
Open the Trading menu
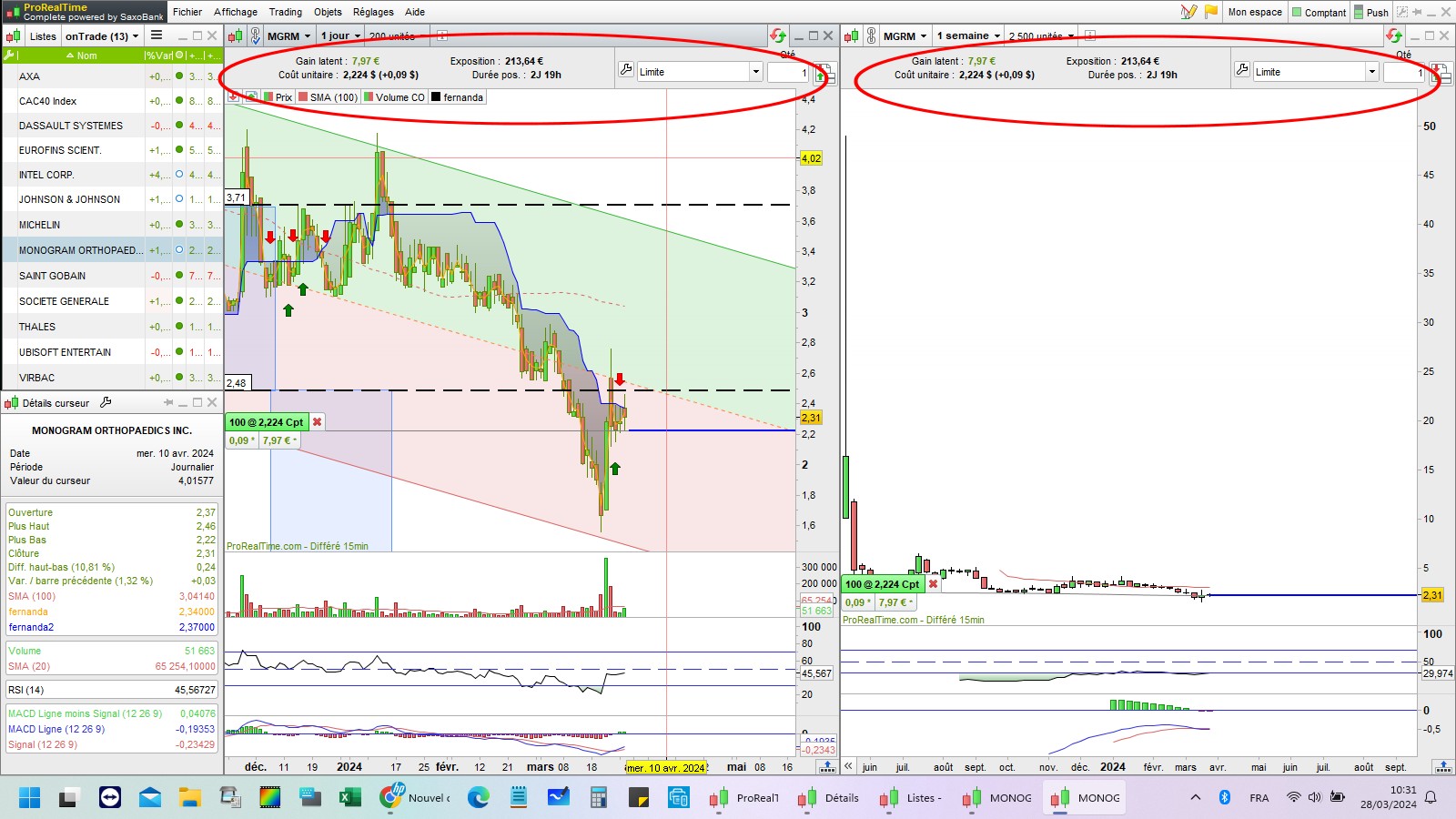click(286, 12)
